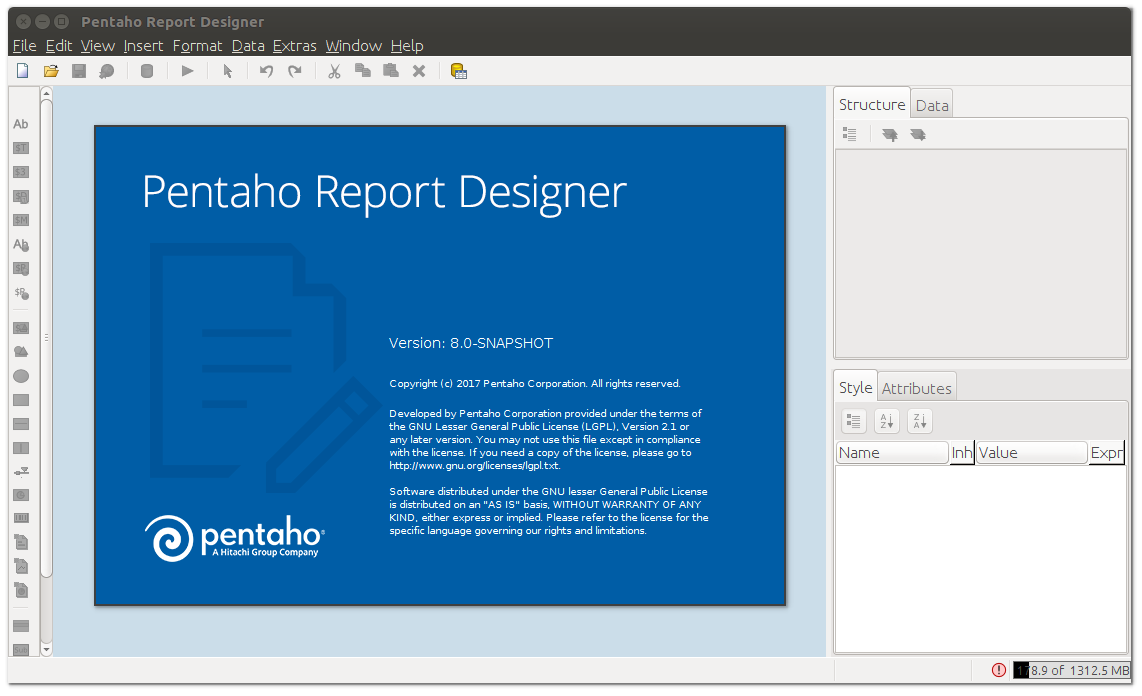Switch to the Attributes tab
The image size is (1142, 696).
[916, 389]
